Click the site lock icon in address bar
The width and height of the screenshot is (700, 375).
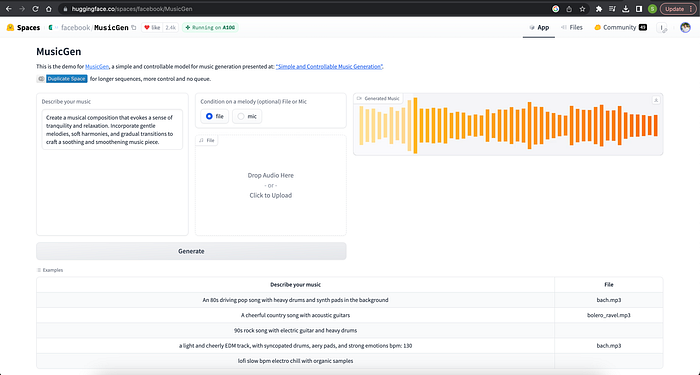coord(65,9)
